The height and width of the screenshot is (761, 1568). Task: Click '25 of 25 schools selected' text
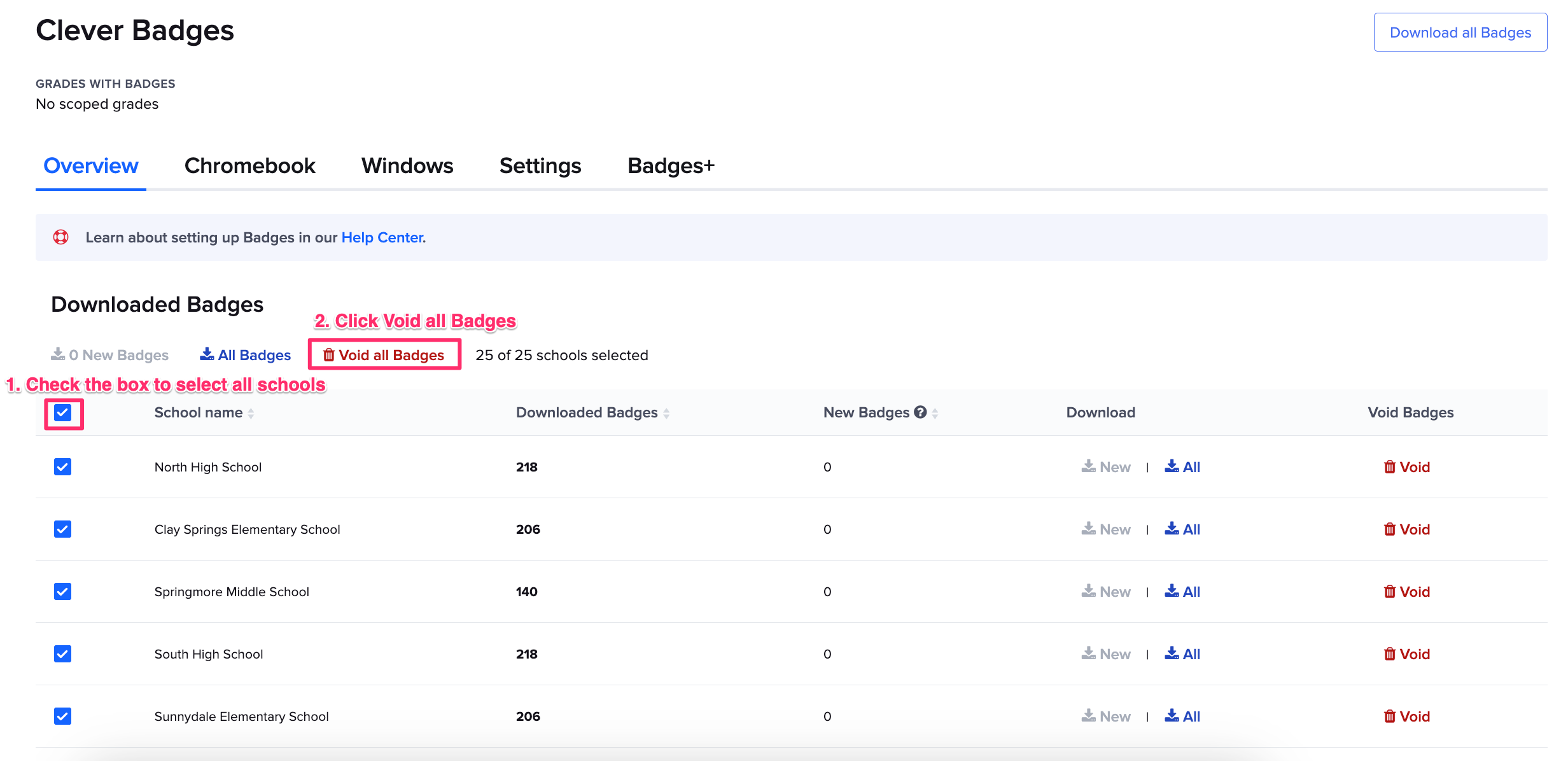(562, 355)
